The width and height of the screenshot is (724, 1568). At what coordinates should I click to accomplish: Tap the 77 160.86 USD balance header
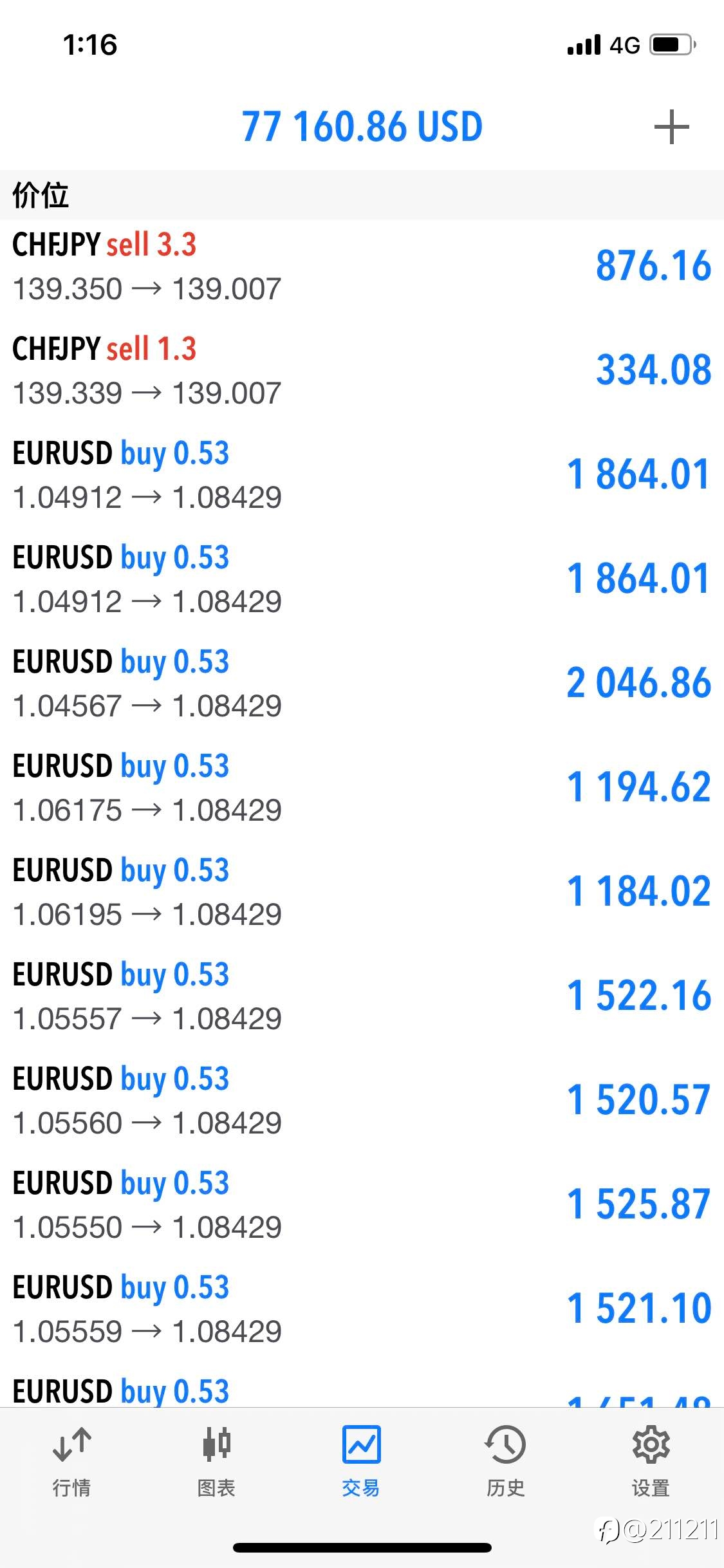(362, 126)
